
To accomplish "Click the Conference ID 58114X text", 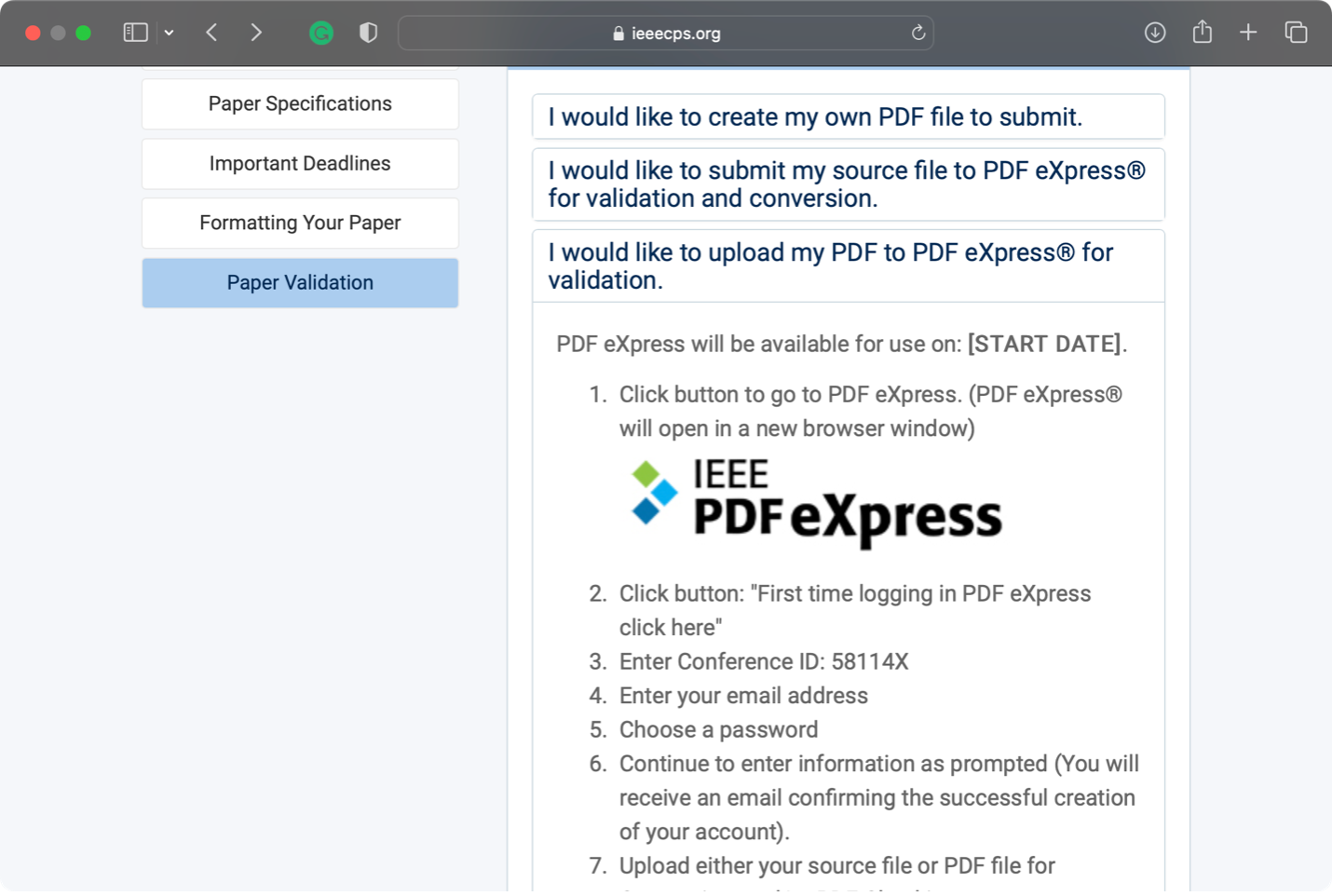I will pyautogui.click(x=764, y=661).
